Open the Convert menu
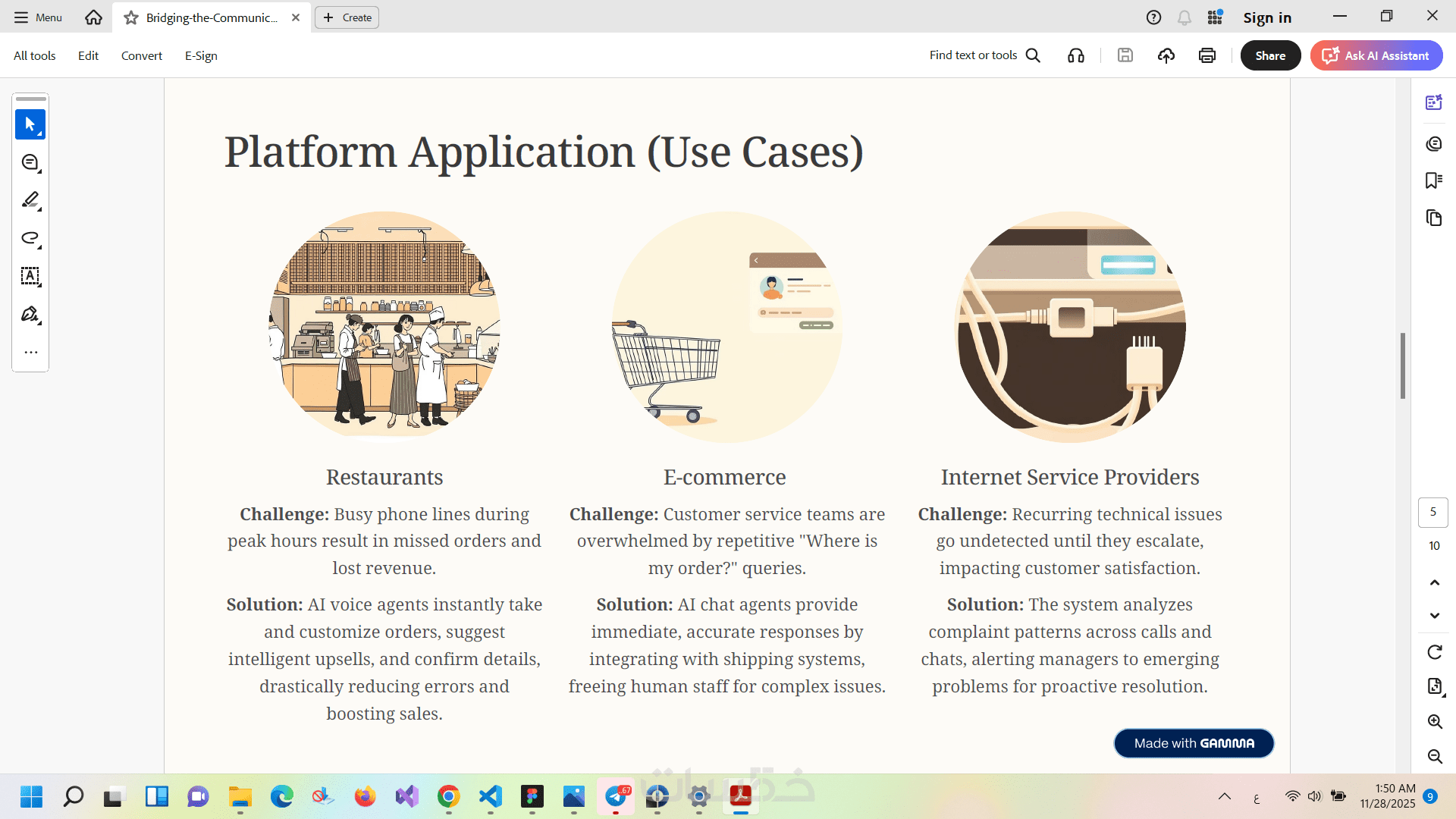The width and height of the screenshot is (1456, 819). tap(141, 55)
